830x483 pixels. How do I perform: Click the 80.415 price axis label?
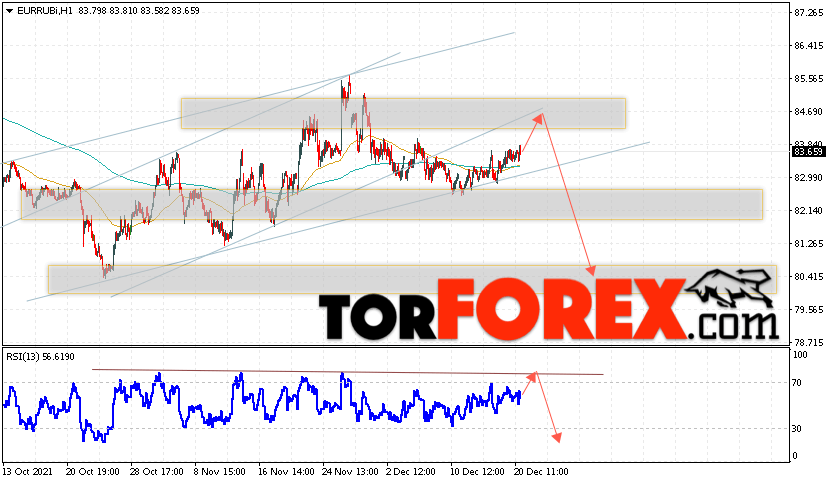tap(809, 276)
